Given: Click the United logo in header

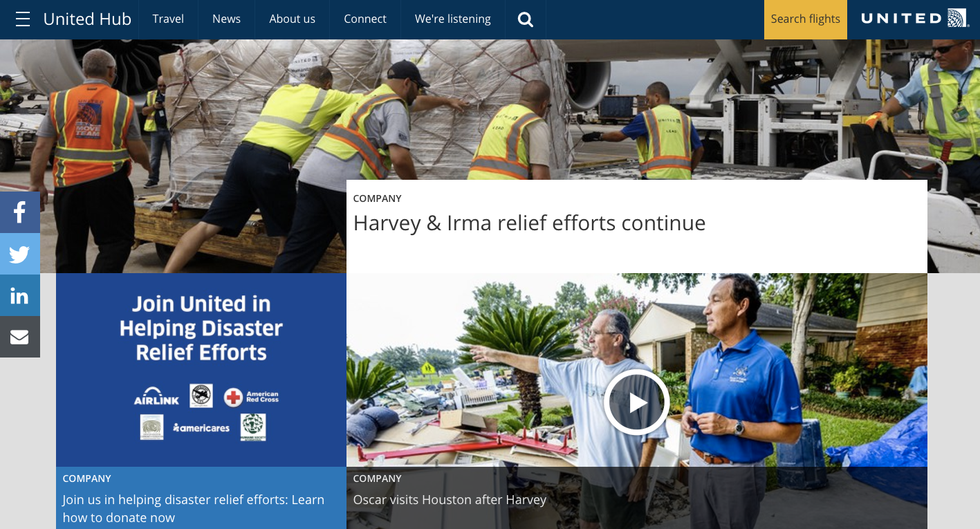Looking at the screenshot, I should pyautogui.click(x=914, y=19).
